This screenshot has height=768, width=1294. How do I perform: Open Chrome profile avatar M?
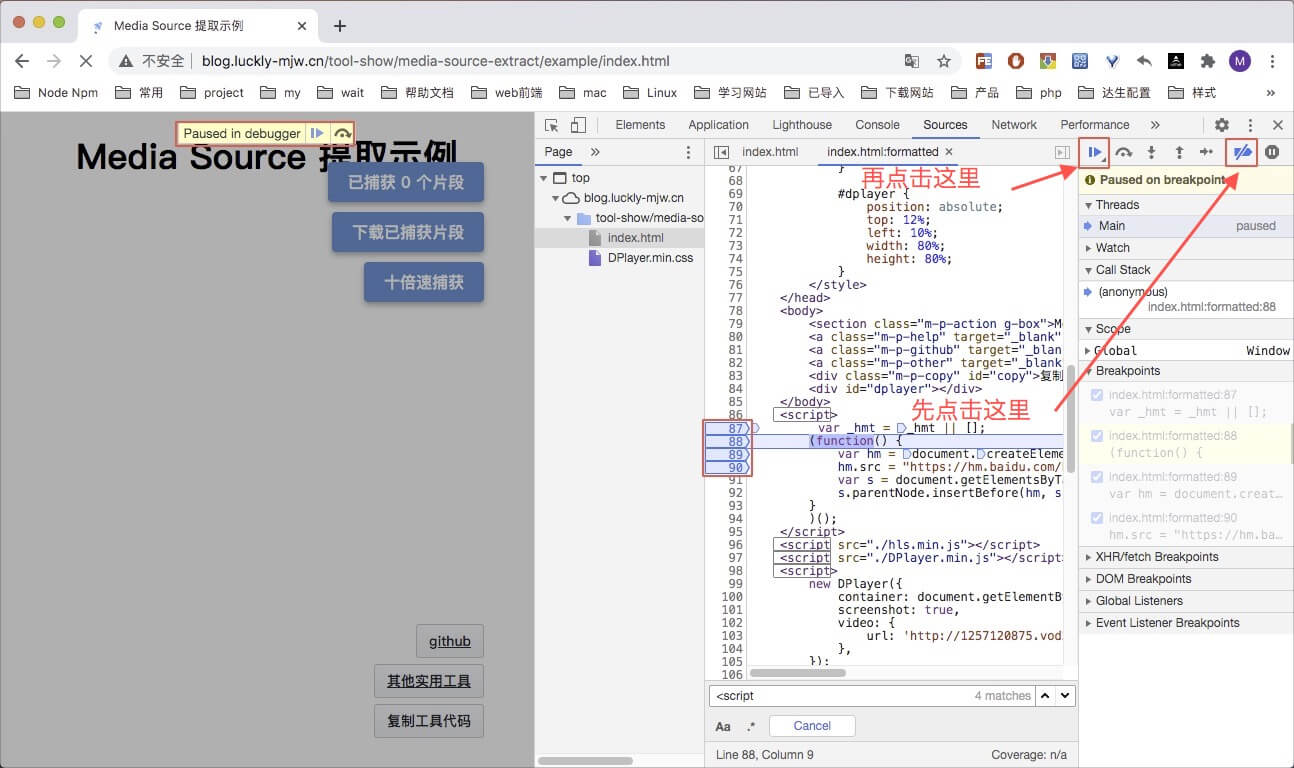tap(1240, 61)
